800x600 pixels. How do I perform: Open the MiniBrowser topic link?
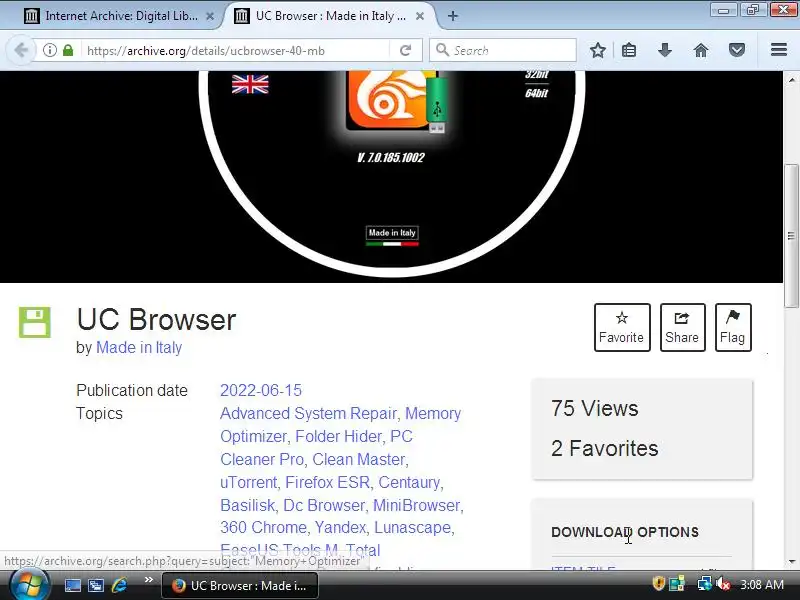point(416,505)
